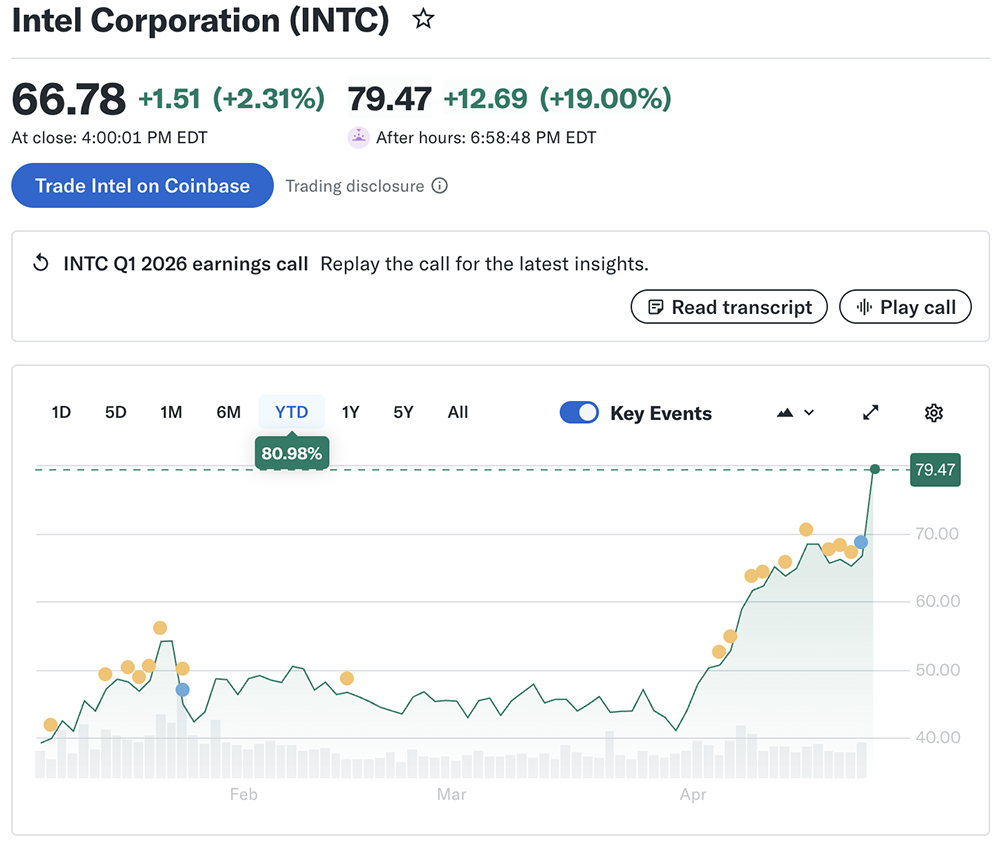Expand chart to full screen
Image resolution: width=1000 pixels, height=847 pixels.
pos(871,413)
